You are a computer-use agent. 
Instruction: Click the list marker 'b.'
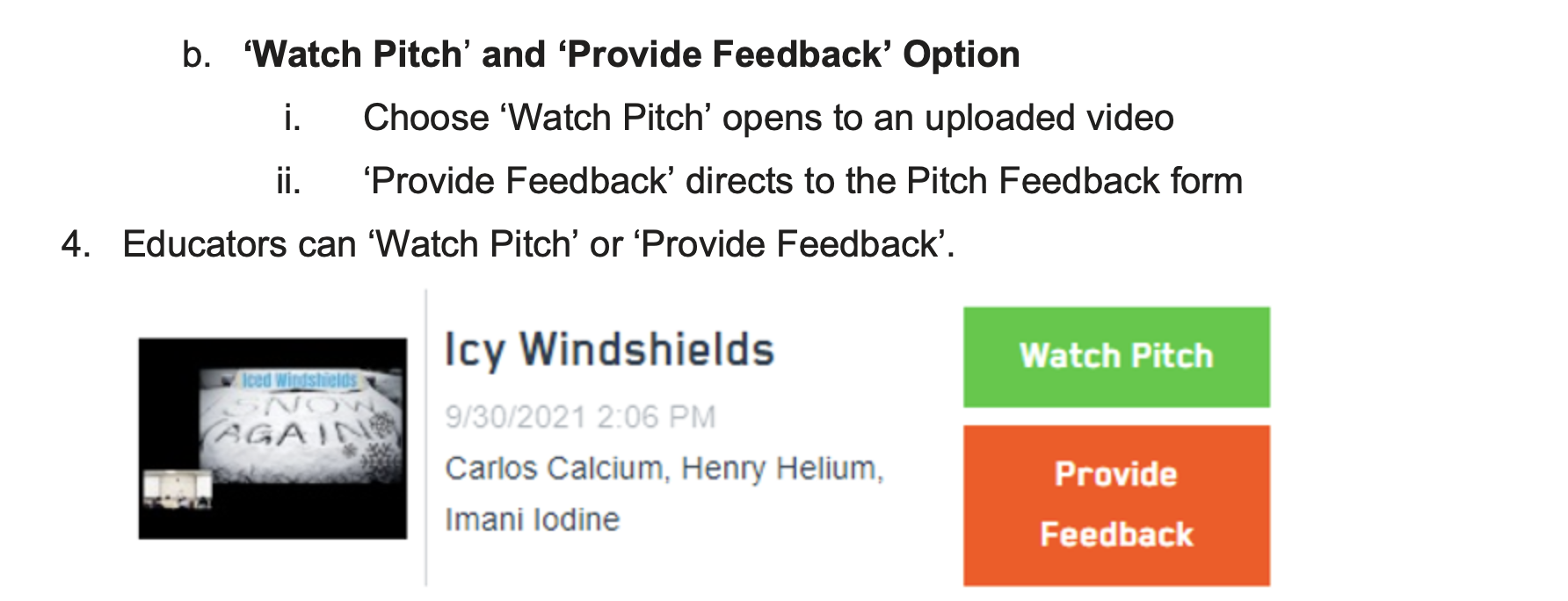point(197,55)
